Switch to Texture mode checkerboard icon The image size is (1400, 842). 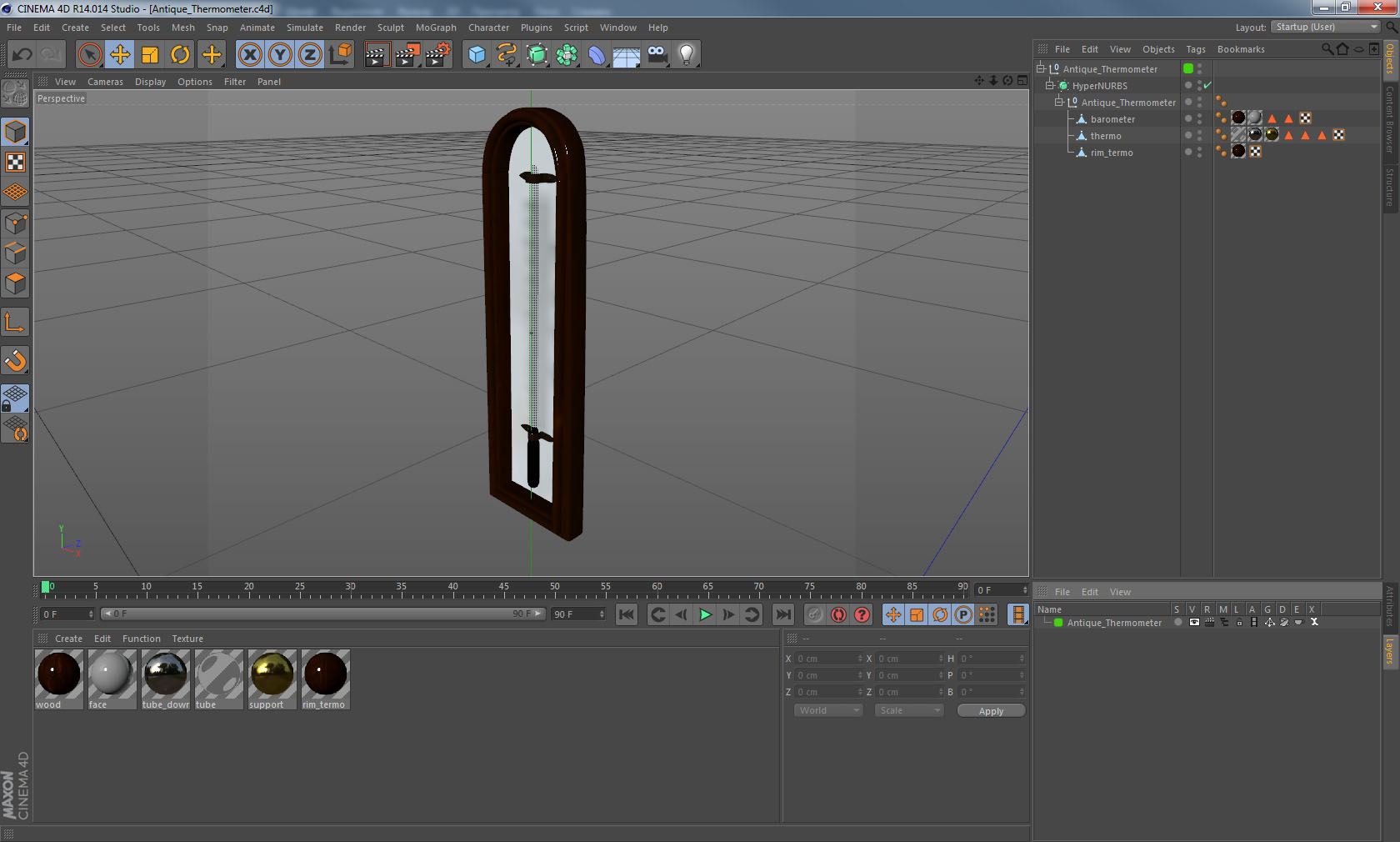click(x=15, y=162)
